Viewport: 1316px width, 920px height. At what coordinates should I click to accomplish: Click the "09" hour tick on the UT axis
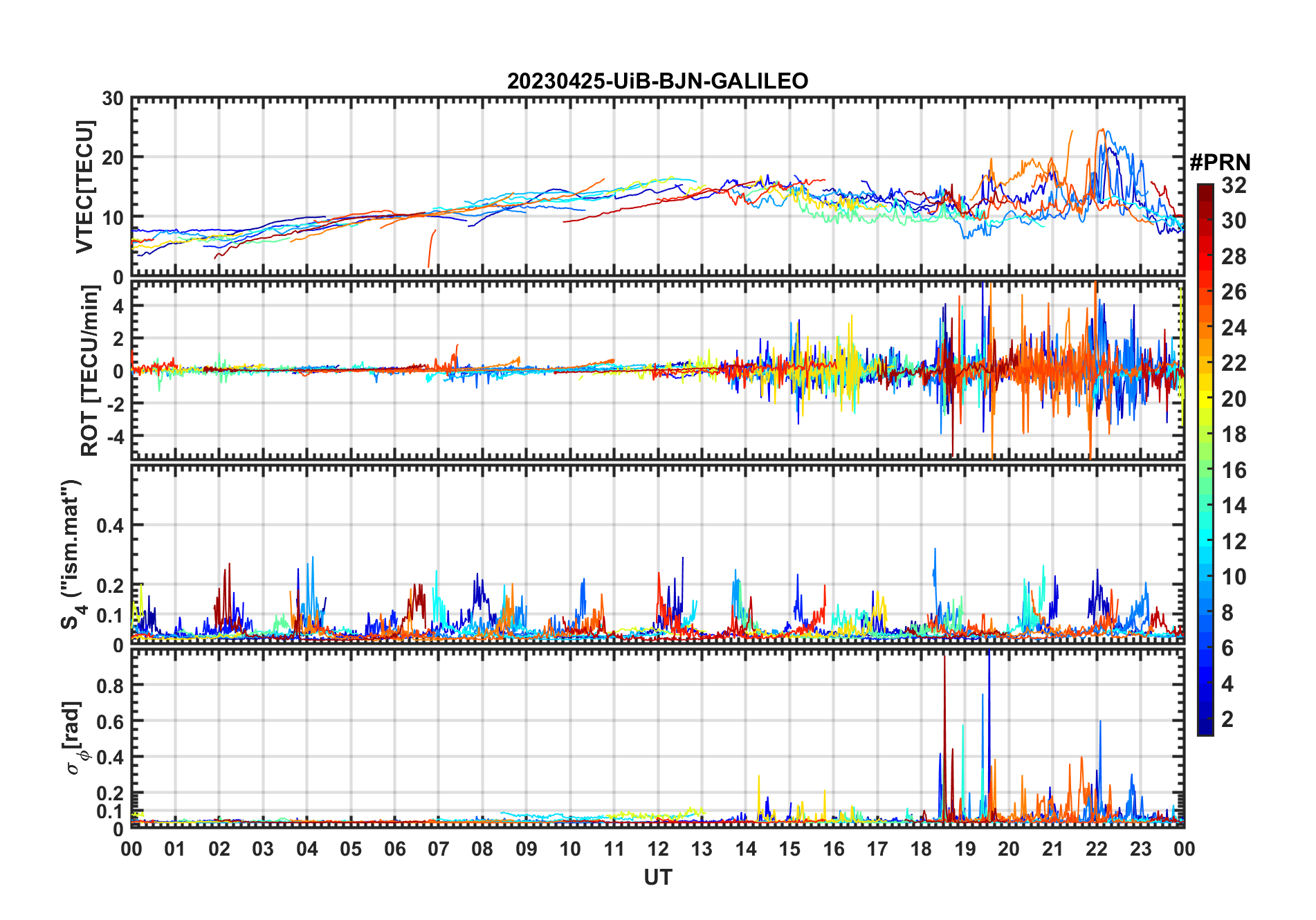pyautogui.click(x=527, y=849)
